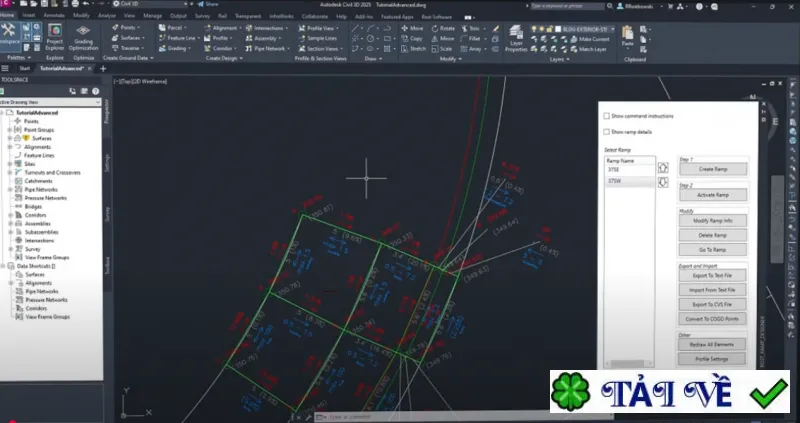Switch to the Start document tab

(24, 68)
